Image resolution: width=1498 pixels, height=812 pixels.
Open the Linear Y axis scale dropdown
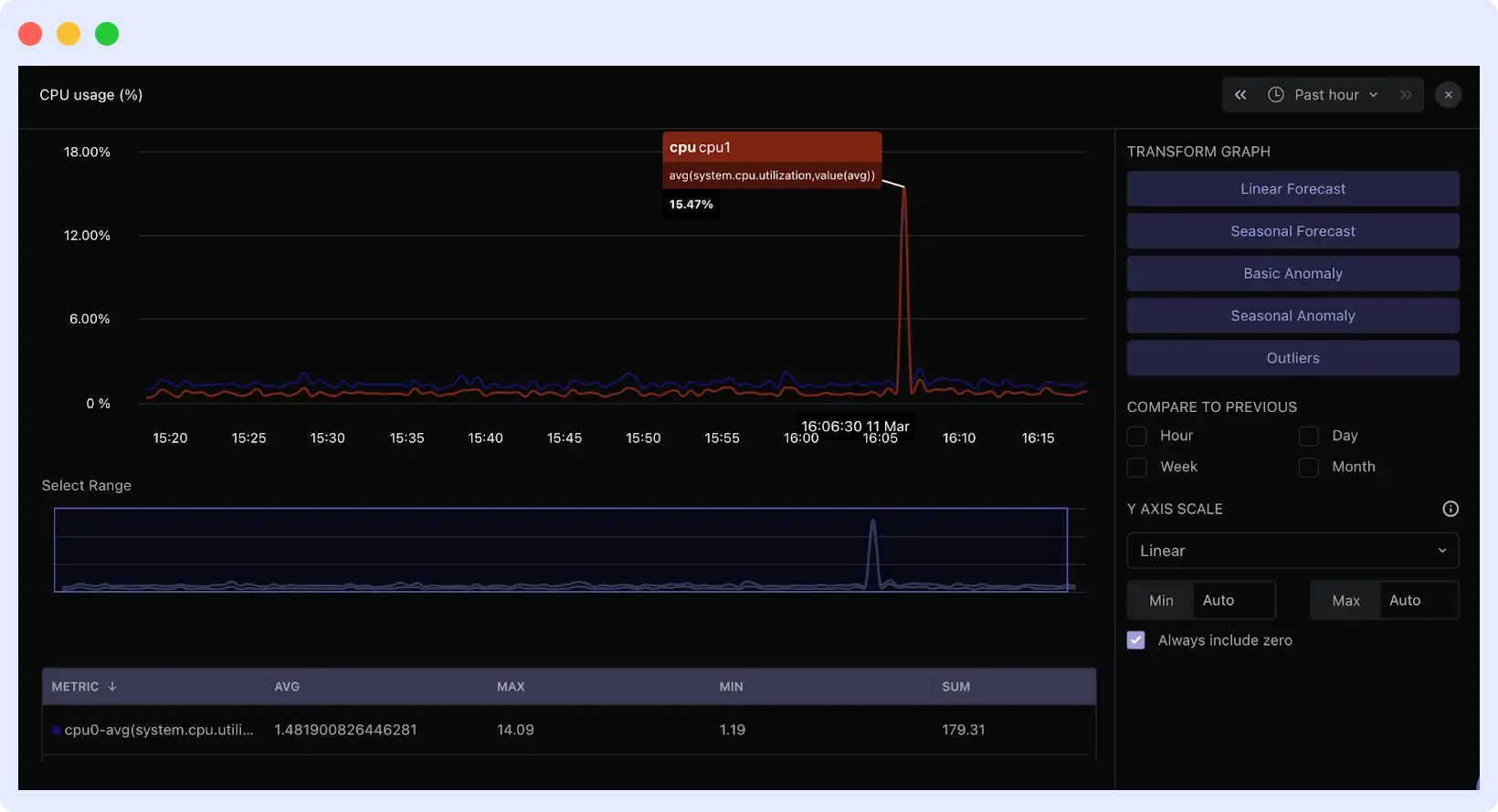point(1292,551)
